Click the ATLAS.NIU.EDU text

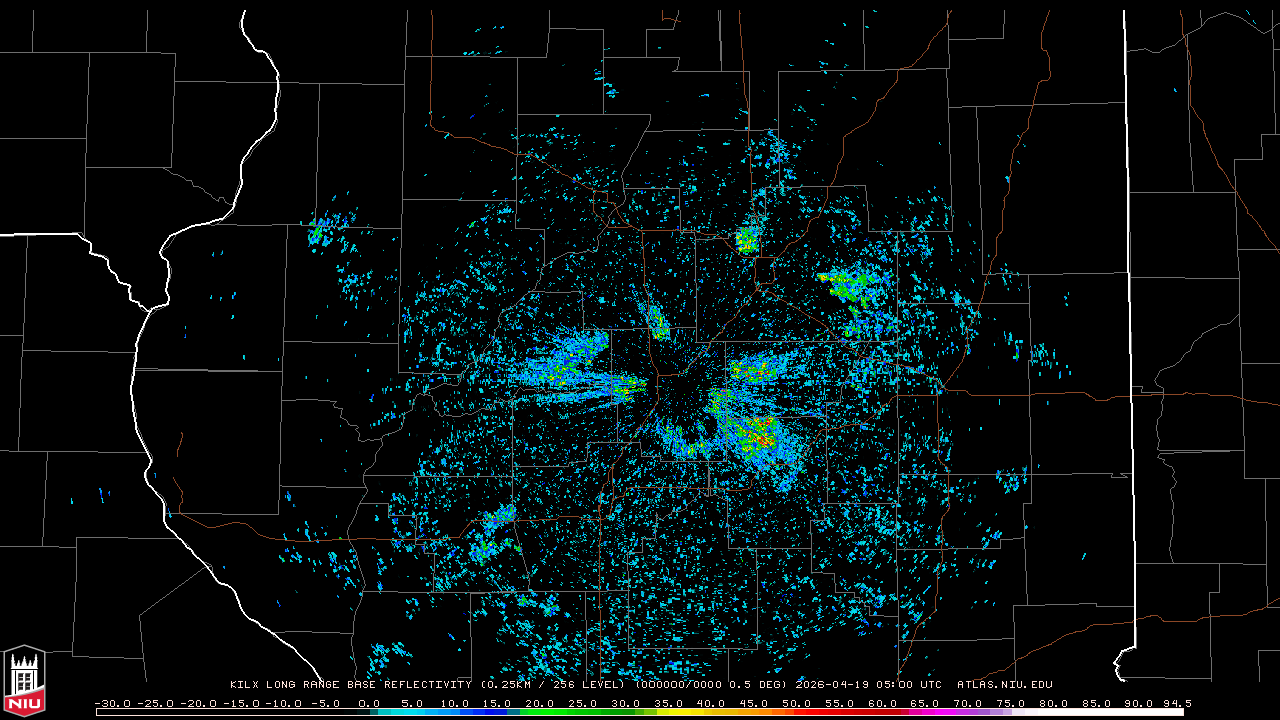(1005, 685)
